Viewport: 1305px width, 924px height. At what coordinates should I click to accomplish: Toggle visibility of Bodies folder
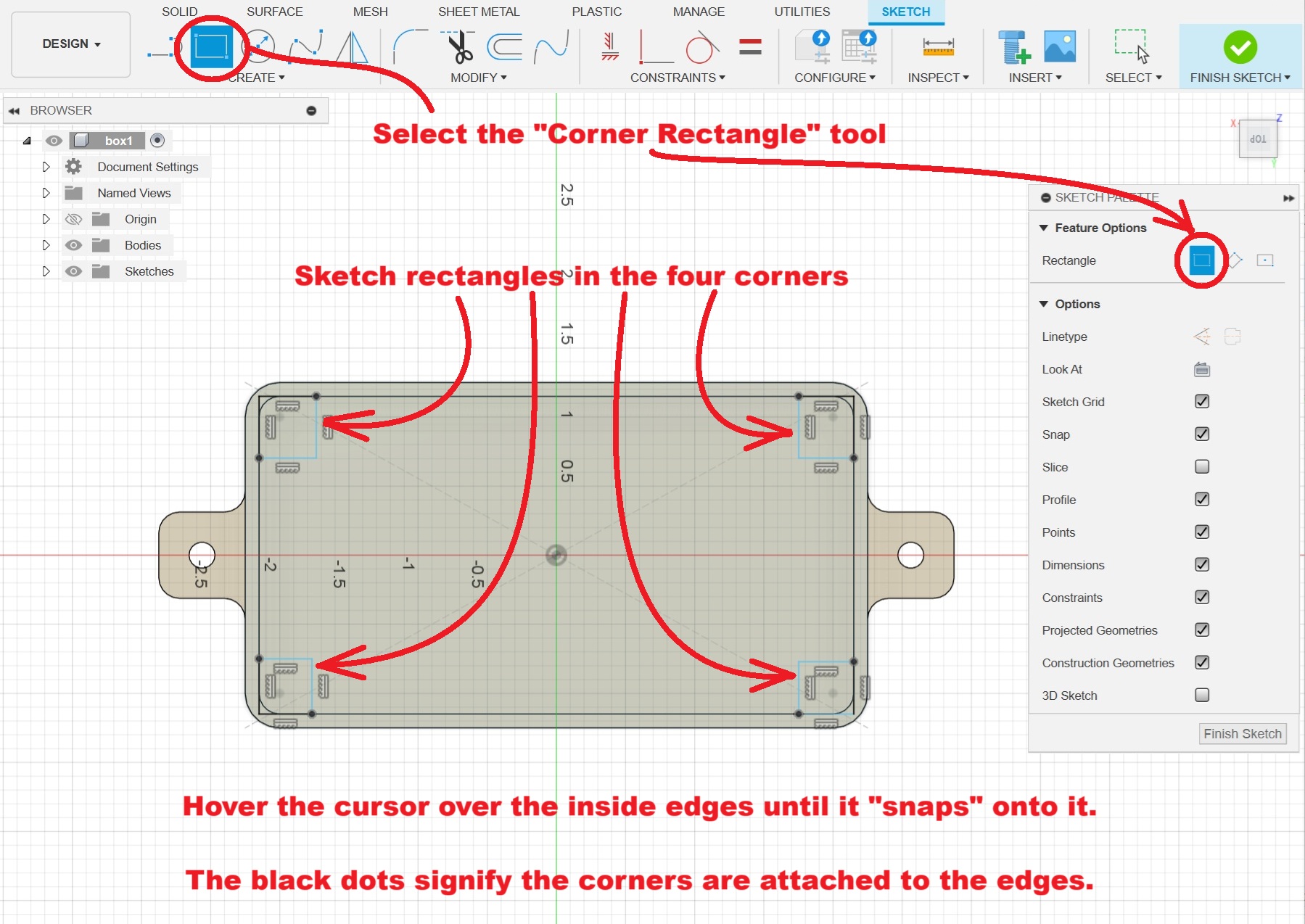(73, 245)
